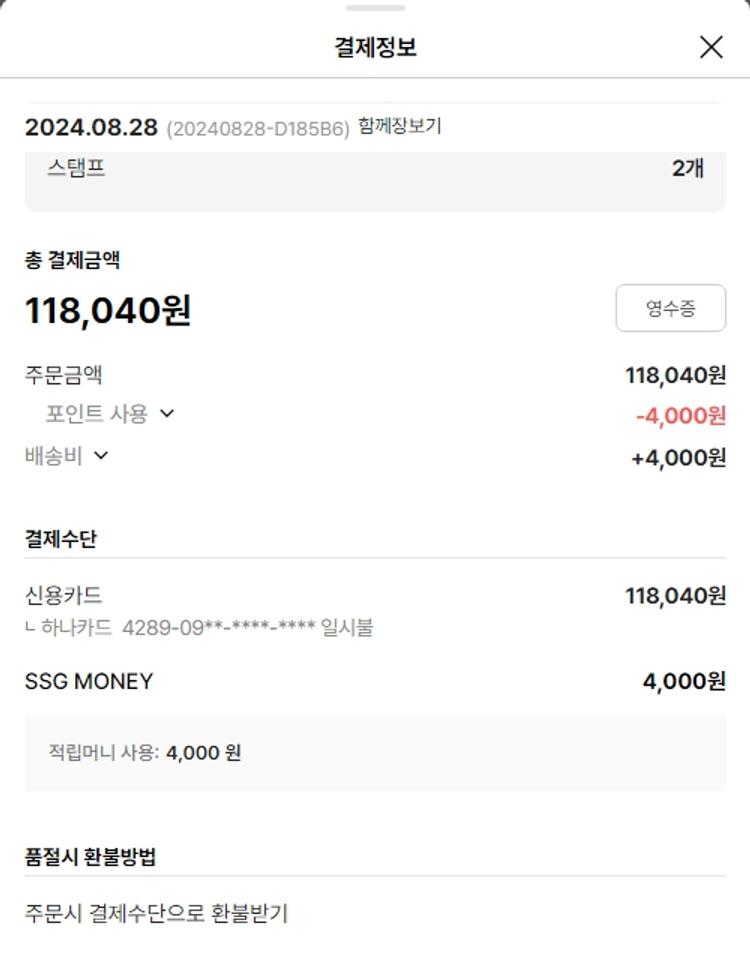Viewport: 750px width, 972px height.
Task: Click the large 118,040원 total amount
Action: pos(108,311)
